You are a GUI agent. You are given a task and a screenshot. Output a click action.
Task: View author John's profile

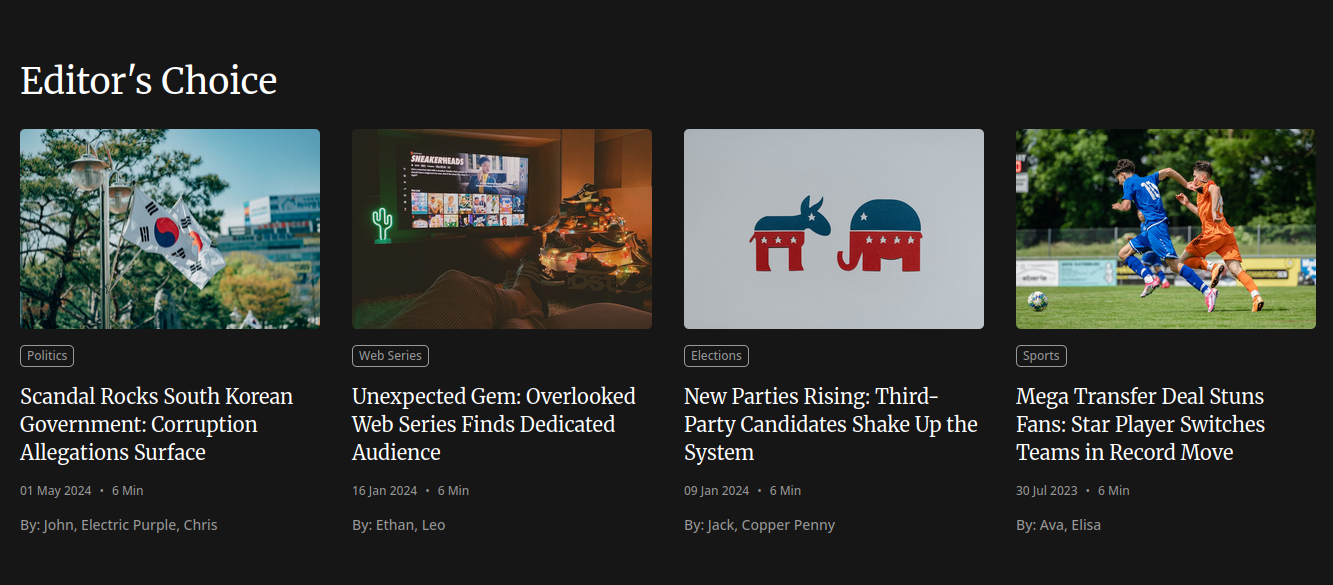tap(58, 525)
